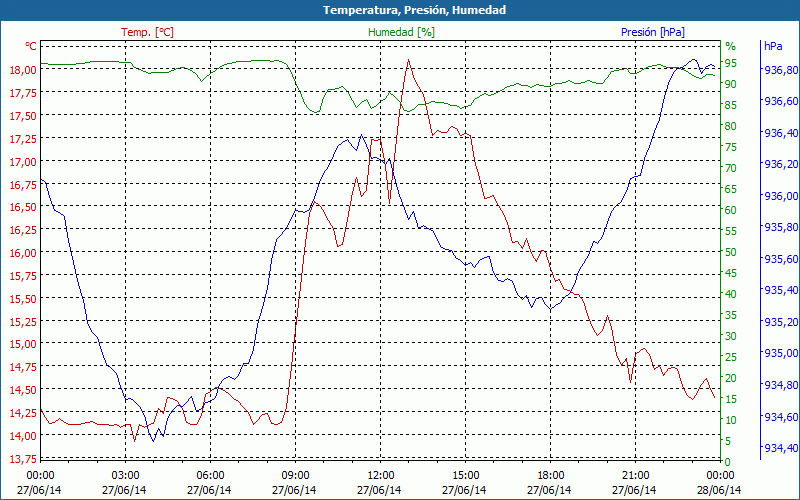Screen dimensions: 800x500
Task: Click the 40 tick on humidity axis
Action: point(731,294)
